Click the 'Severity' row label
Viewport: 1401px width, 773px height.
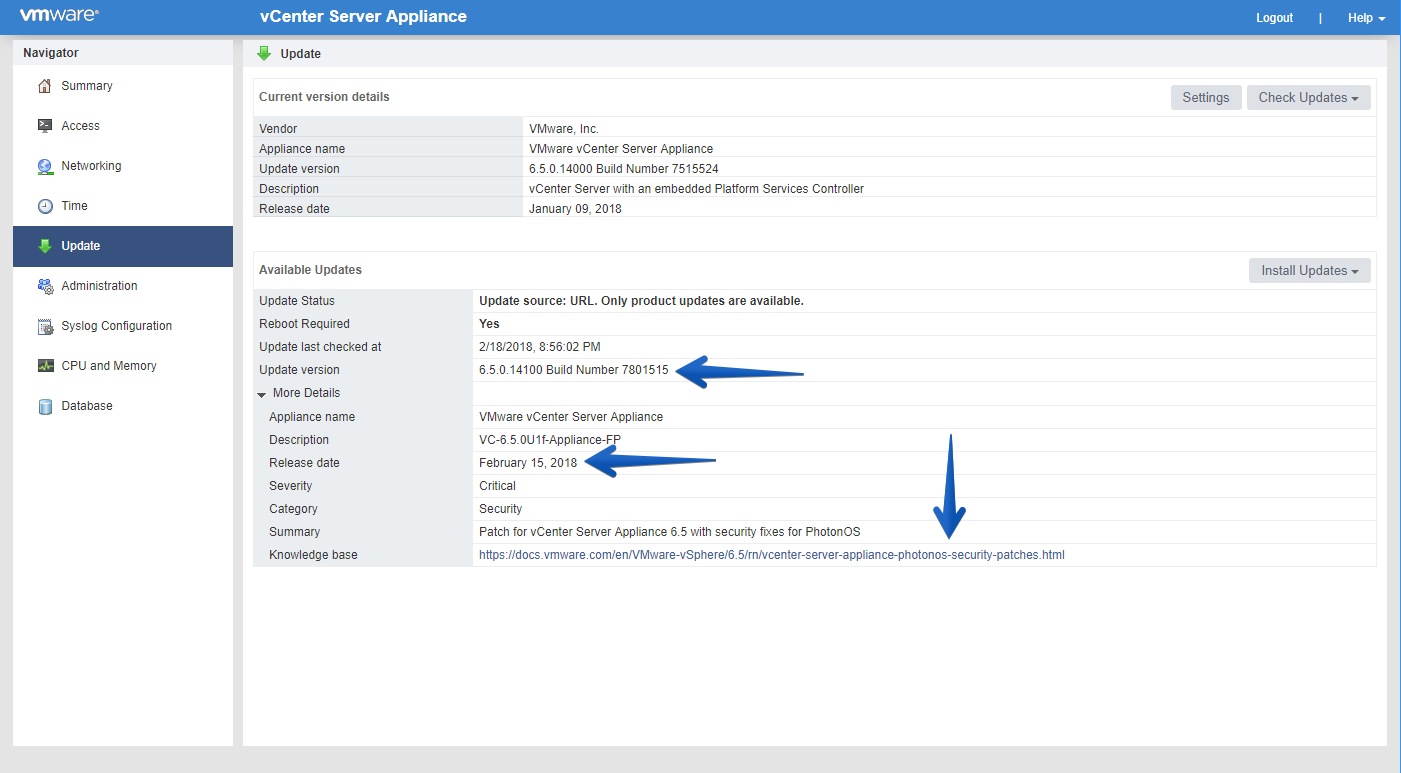point(290,486)
